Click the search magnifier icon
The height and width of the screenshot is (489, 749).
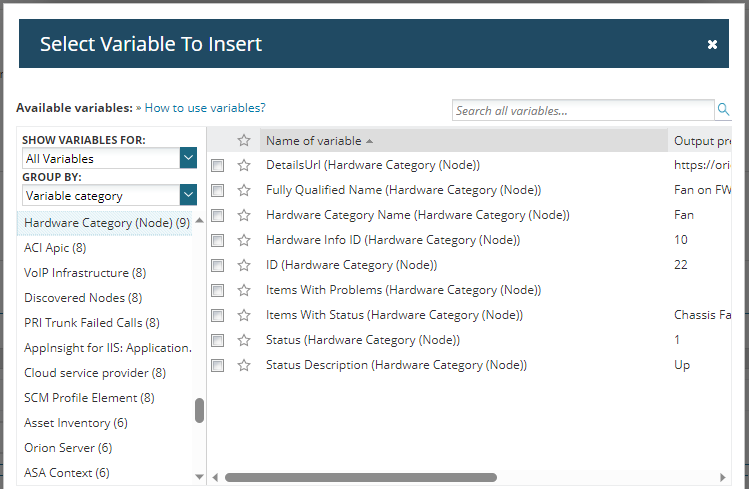[x=723, y=110]
